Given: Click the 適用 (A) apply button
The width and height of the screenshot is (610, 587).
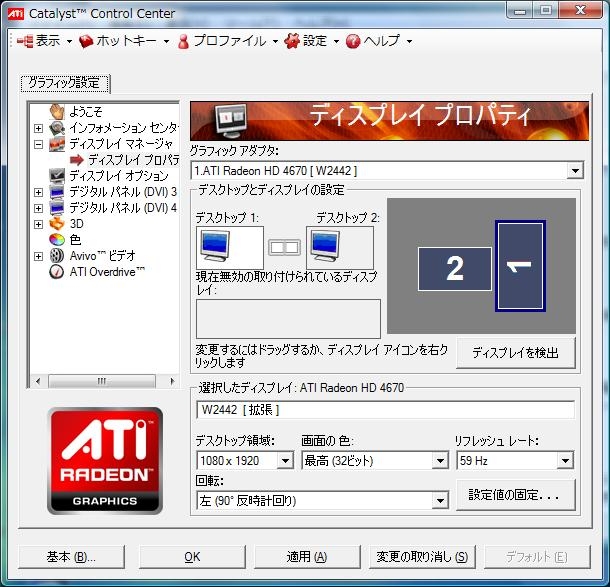Looking at the screenshot, I should pyautogui.click(x=307, y=557).
